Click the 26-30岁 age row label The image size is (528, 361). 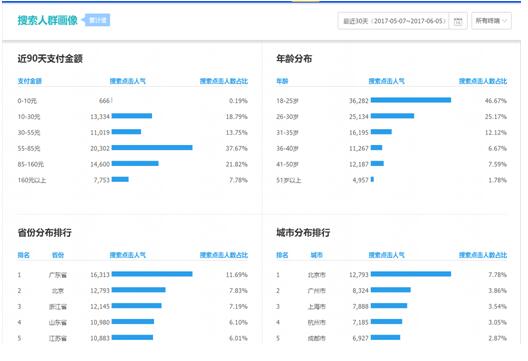tap(287, 117)
